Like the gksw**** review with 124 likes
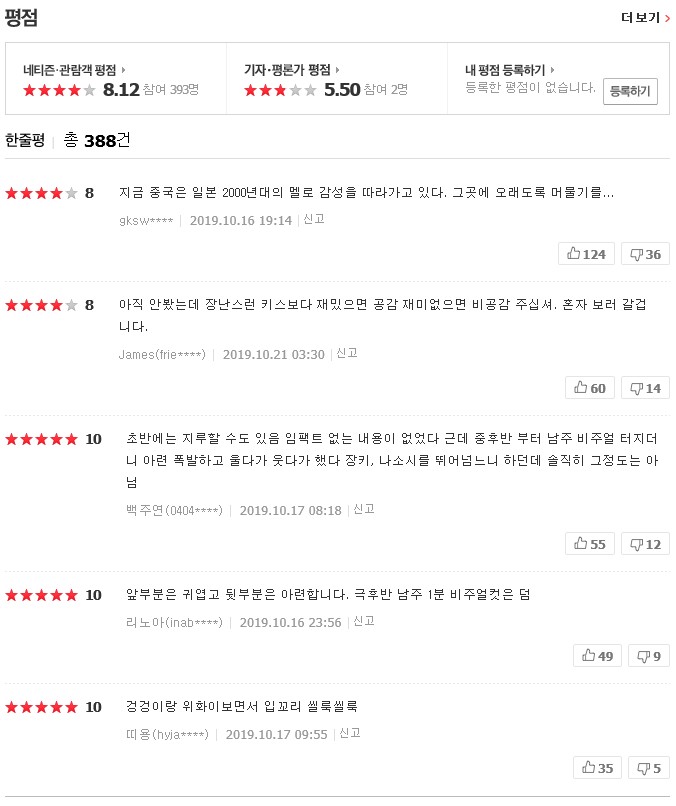Viewport: 676px width, 806px height. point(586,254)
